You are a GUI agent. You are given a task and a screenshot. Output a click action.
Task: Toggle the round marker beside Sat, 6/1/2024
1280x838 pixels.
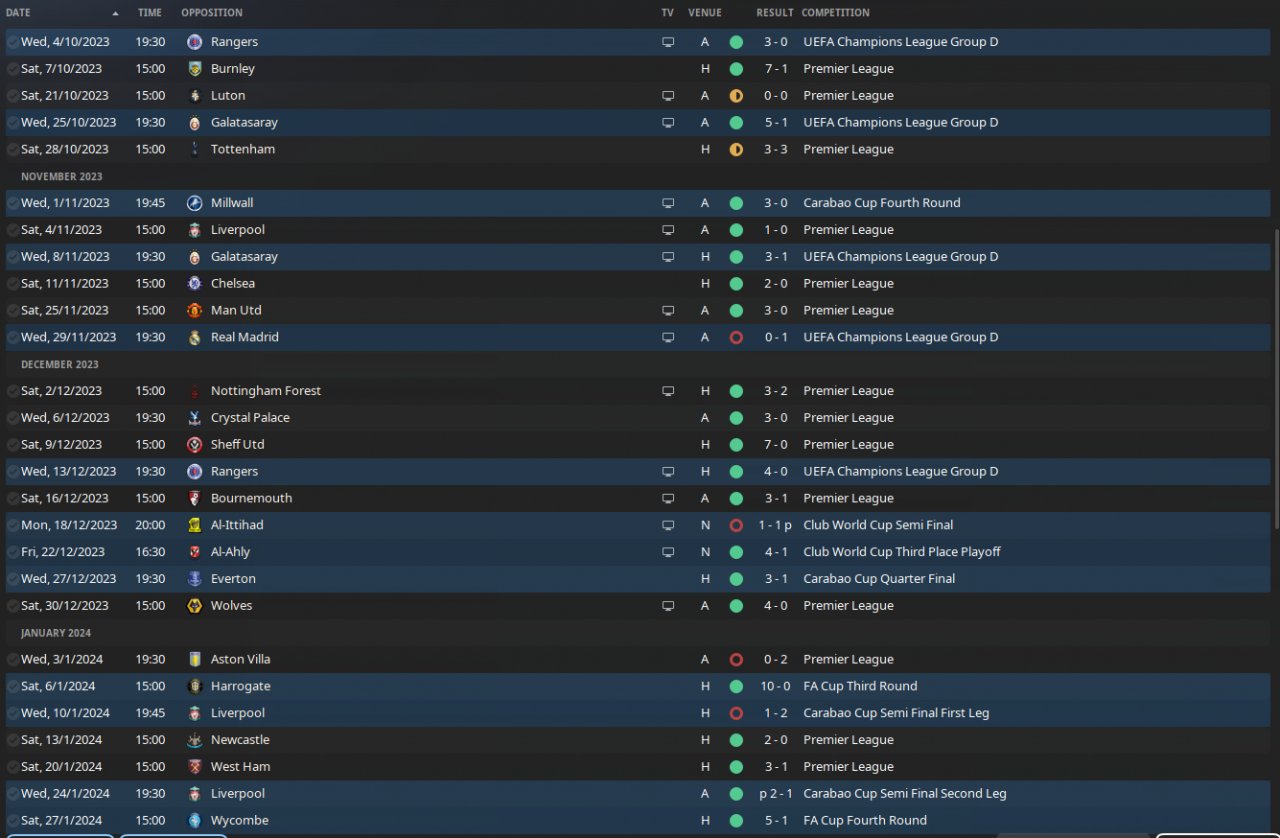click(x=12, y=686)
